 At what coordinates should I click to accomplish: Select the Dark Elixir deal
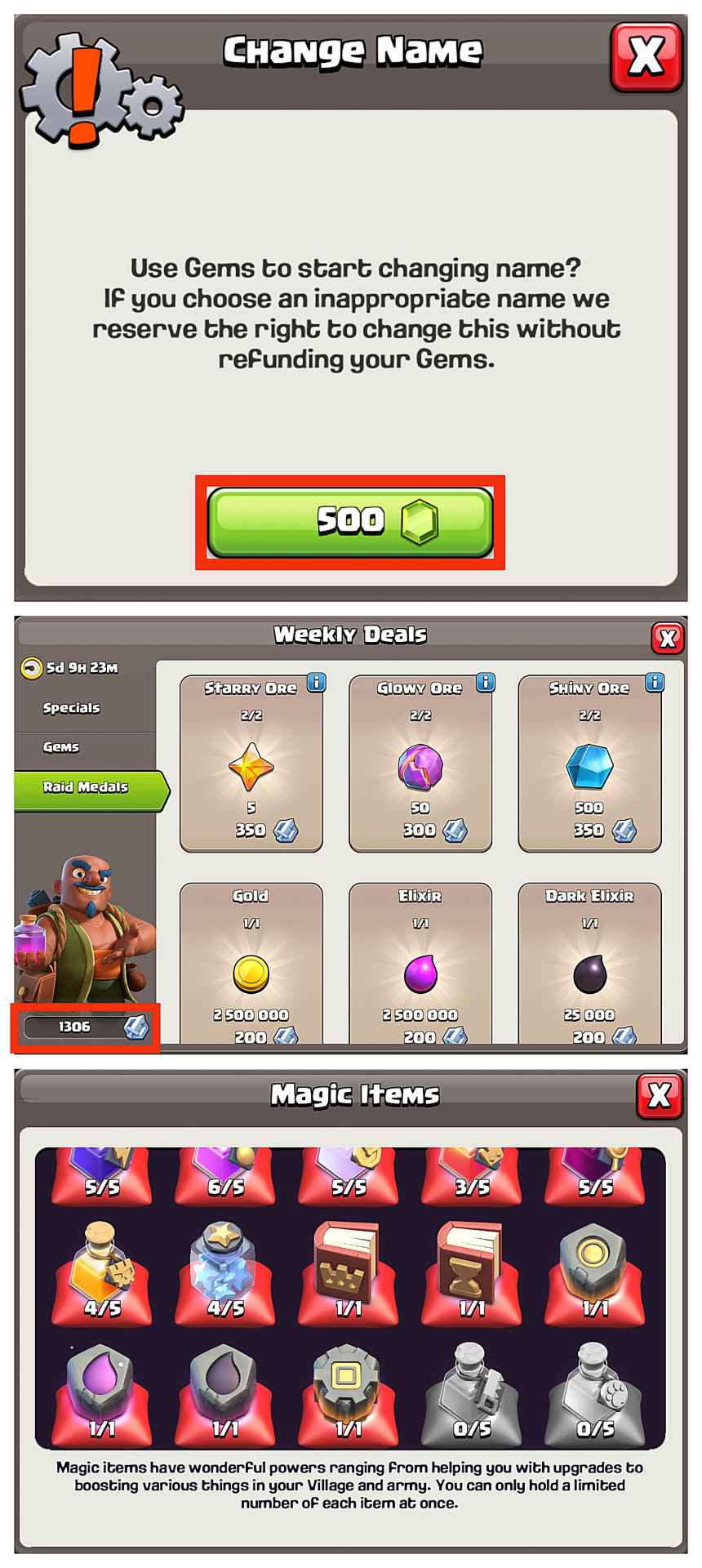coord(589,964)
